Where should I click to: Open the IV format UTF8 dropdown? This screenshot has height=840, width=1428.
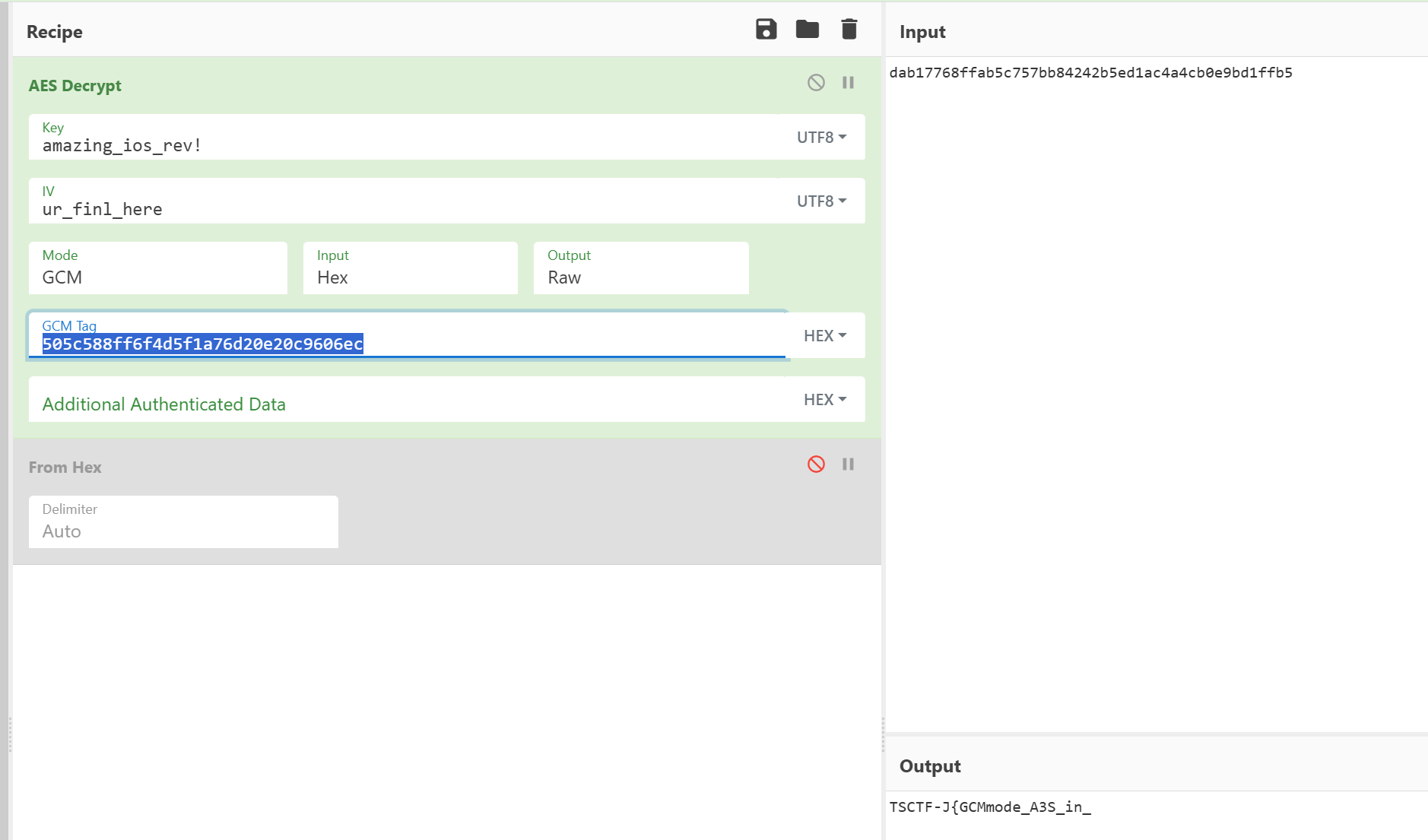point(821,201)
